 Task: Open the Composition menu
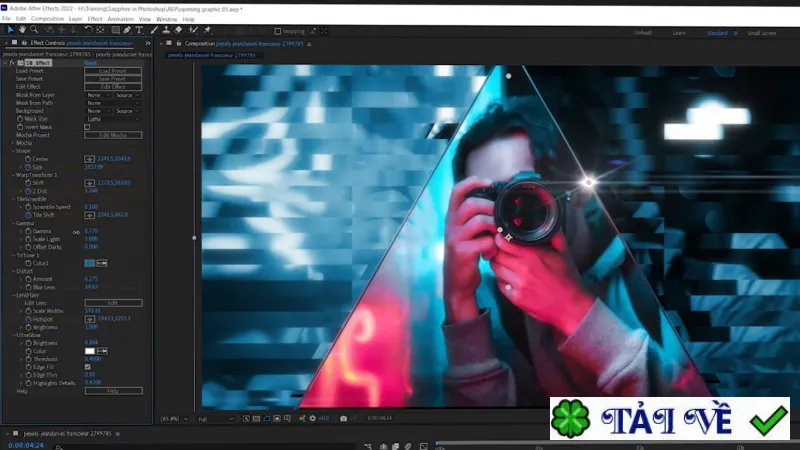(47, 19)
